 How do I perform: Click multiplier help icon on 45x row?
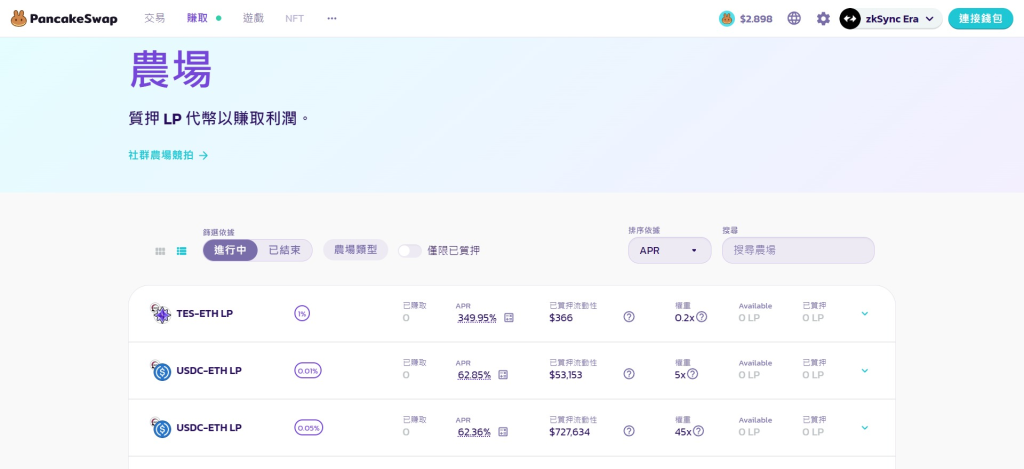click(x=698, y=431)
